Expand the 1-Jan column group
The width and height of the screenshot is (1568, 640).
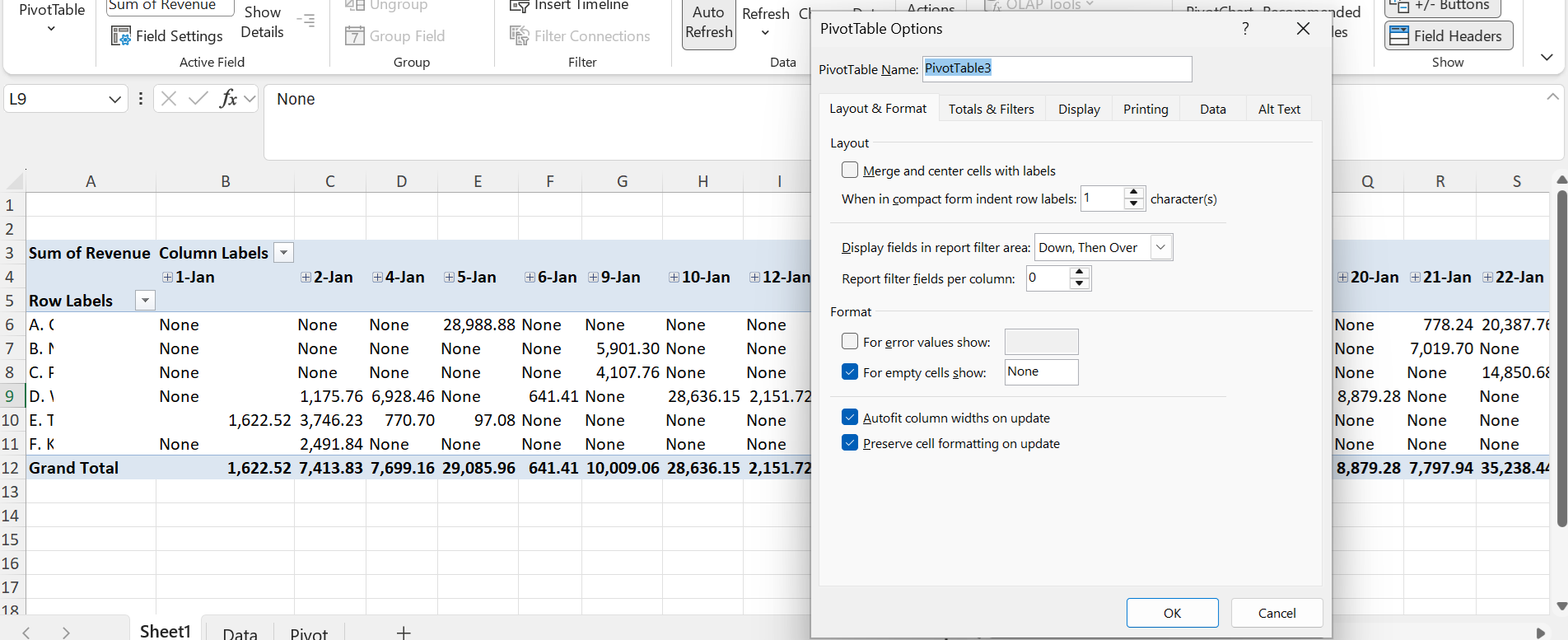167,278
